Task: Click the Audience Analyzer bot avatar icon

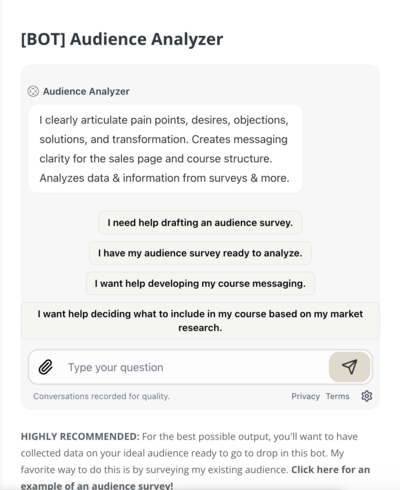Action: tap(33, 91)
